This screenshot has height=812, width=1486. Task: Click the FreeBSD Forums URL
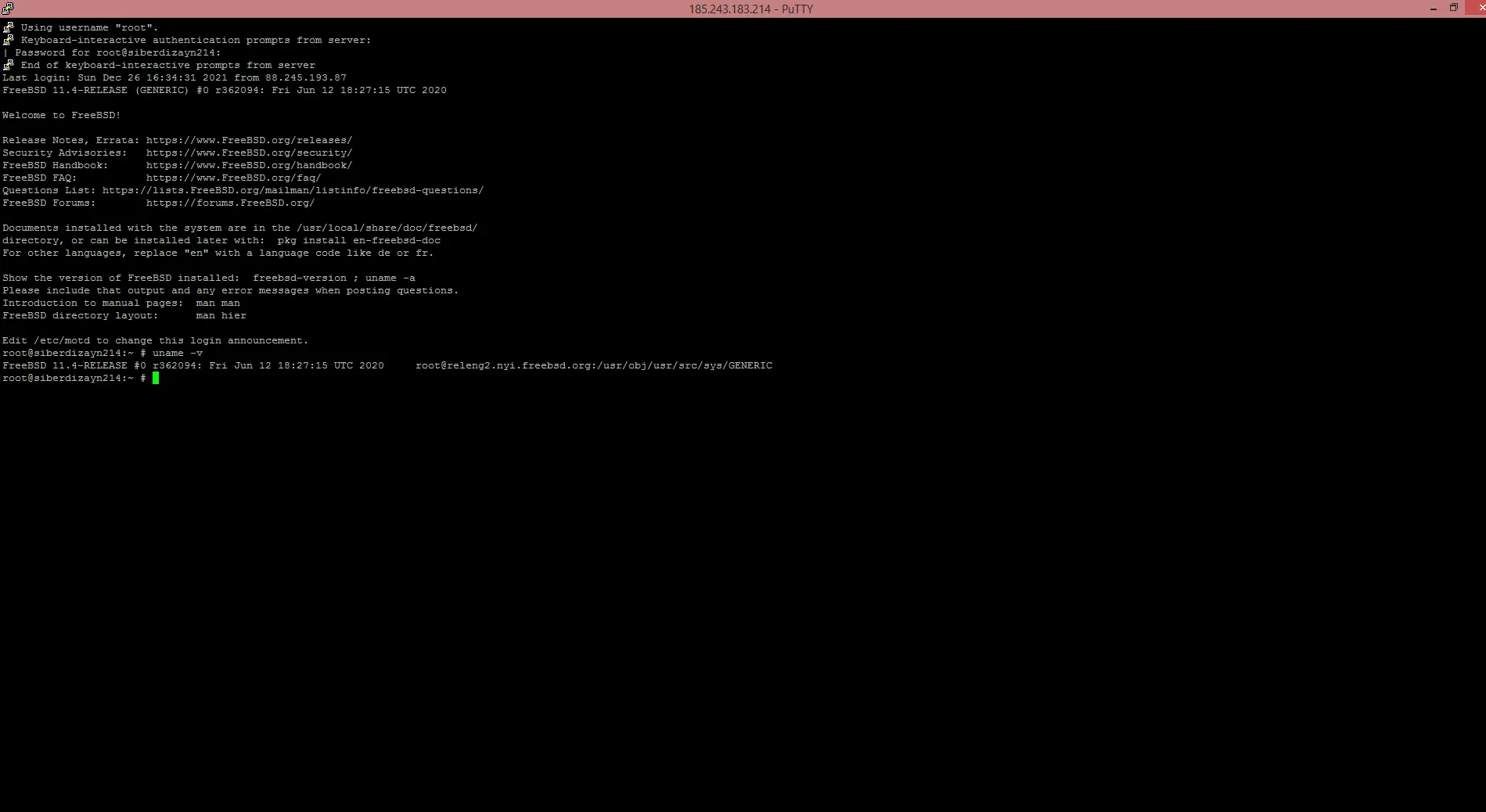point(230,203)
